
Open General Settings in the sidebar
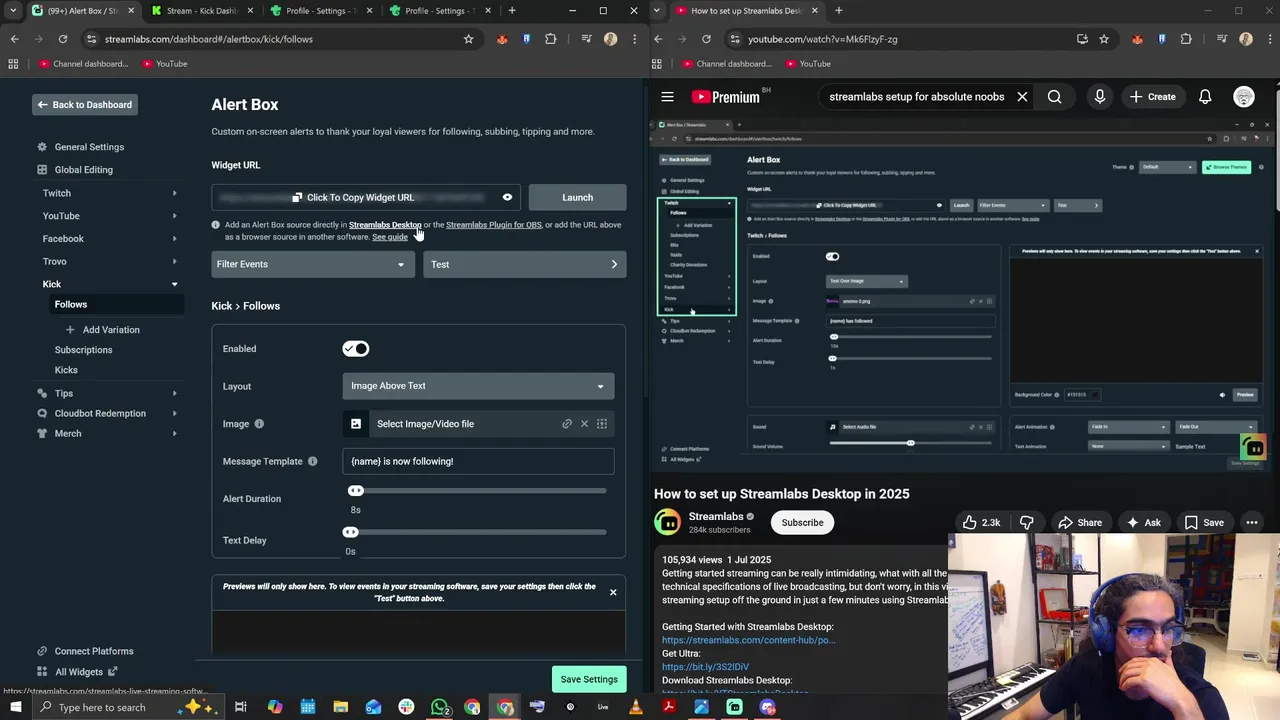click(89, 147)
